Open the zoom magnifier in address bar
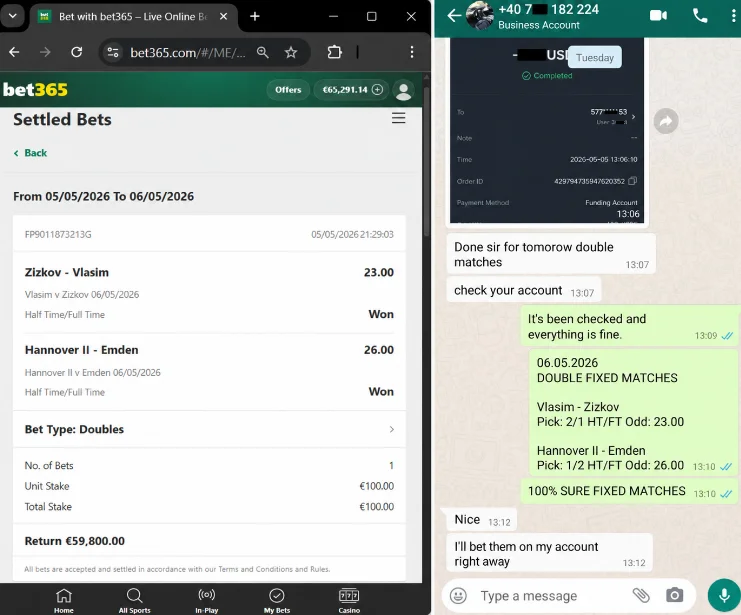This screenshot has height=615, width=741. [263, 52]
